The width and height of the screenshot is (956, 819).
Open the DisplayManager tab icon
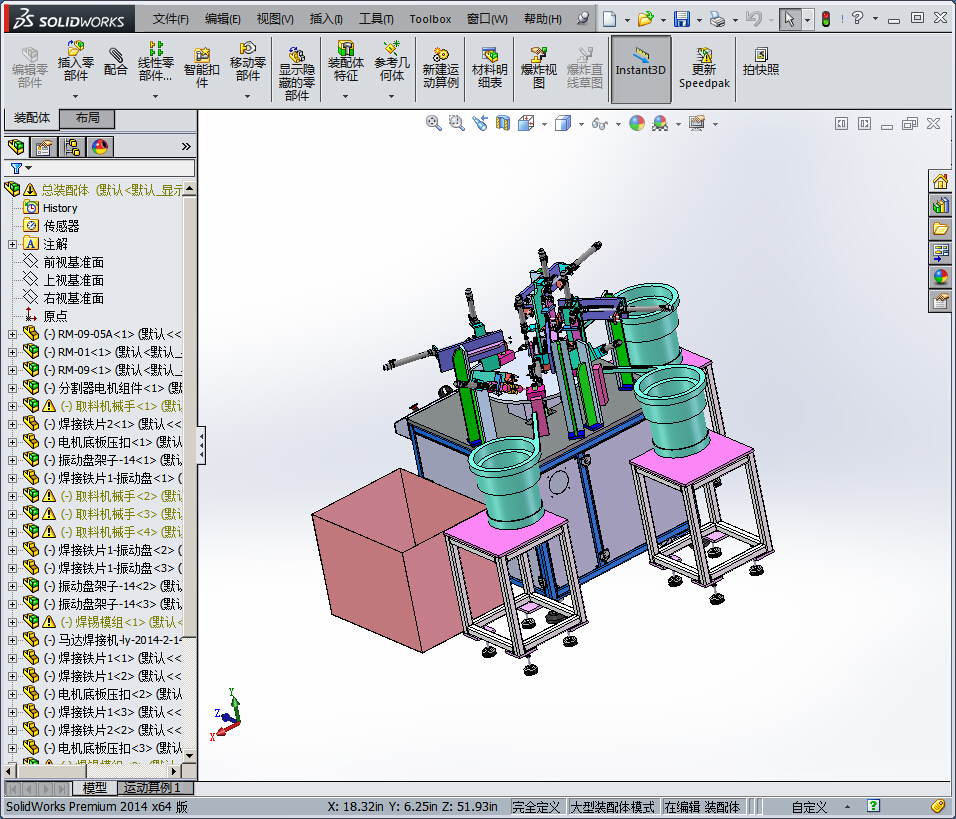[100, 147]
